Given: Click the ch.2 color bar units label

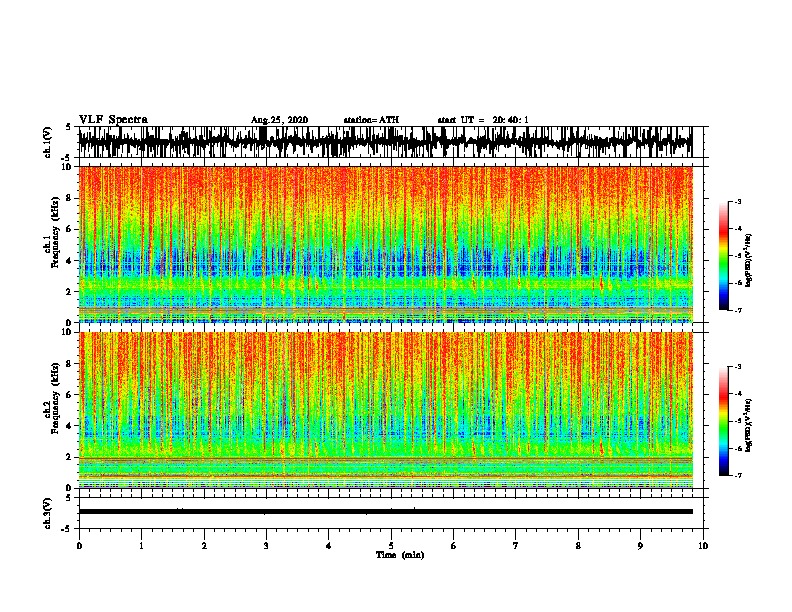Looking at the screenshot, I should [x=749, y=425].
